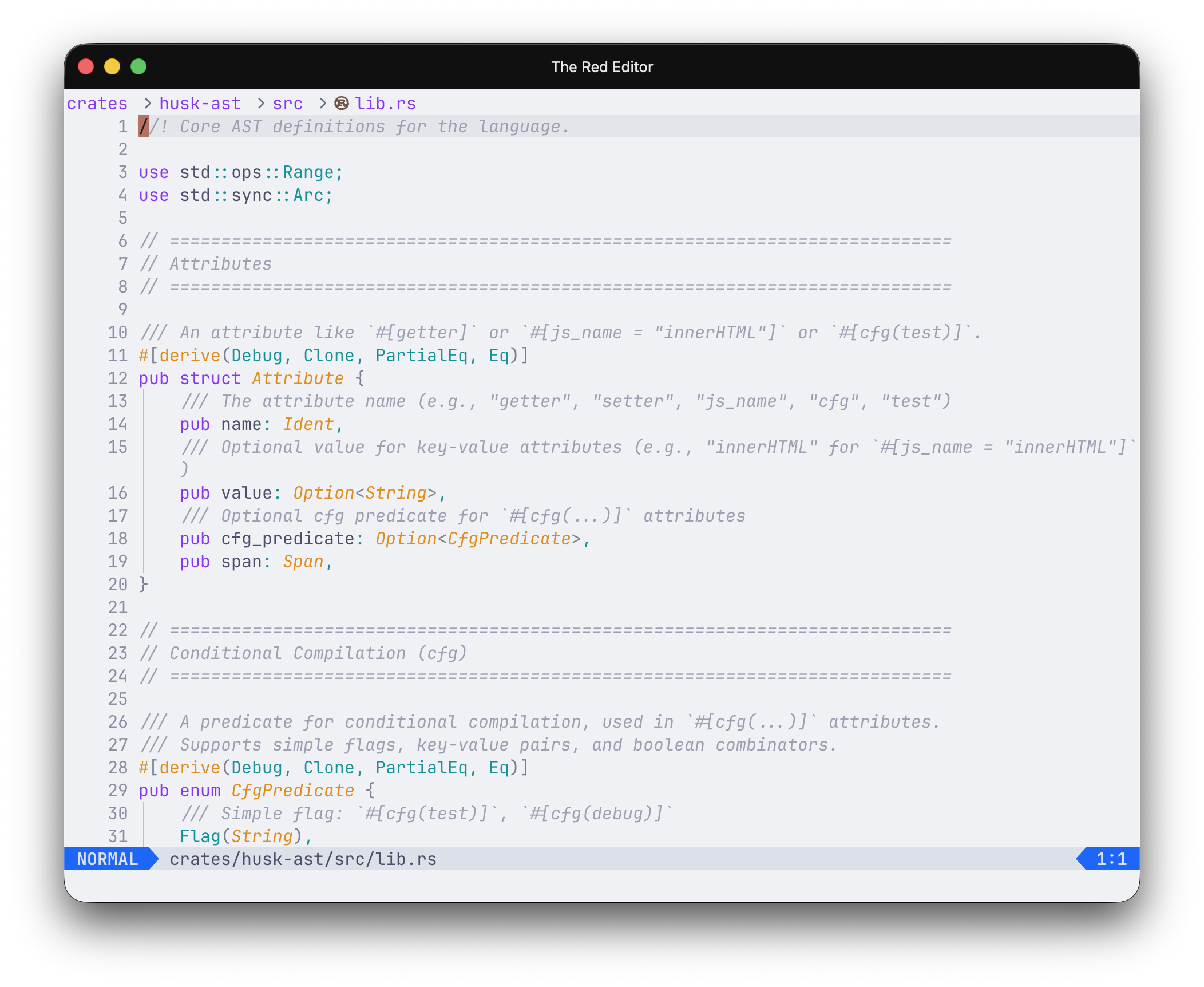Screen dimensions: 1204x987
Task: Click PartialEq on line 11
Action: pyautogui.click(x=422, y=355)
